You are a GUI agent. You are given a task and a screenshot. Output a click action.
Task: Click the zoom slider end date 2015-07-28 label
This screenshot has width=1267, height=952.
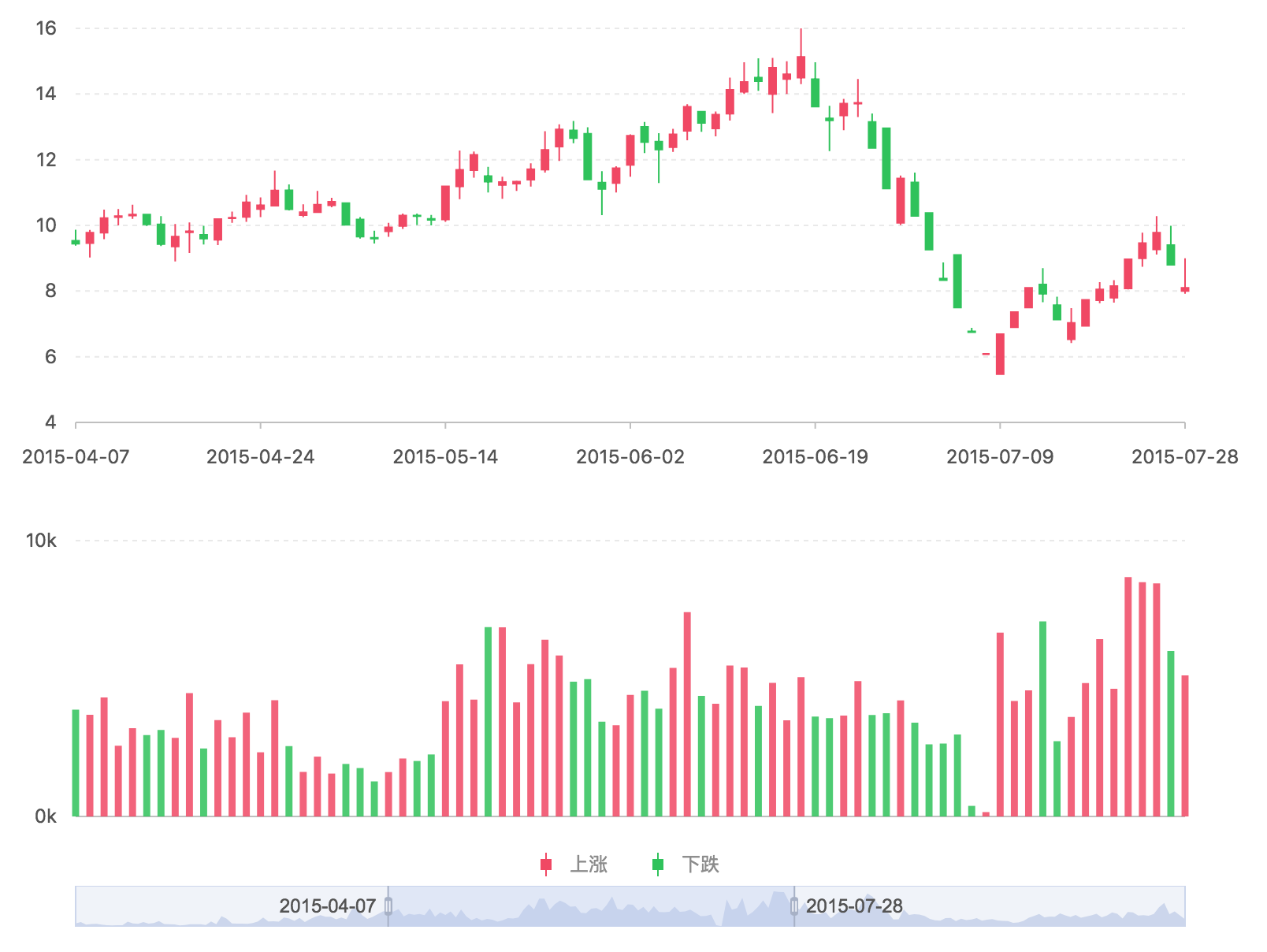pos(854,906)
